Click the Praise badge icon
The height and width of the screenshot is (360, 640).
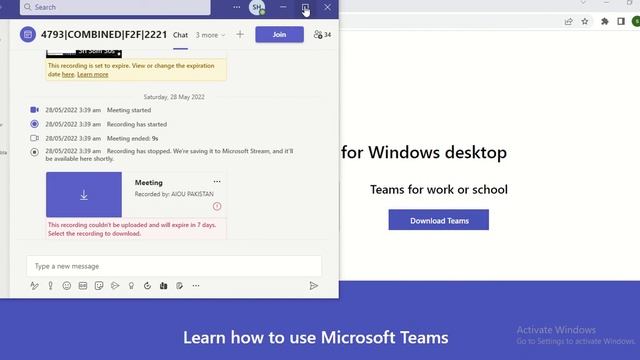click(x=131, y=286)
